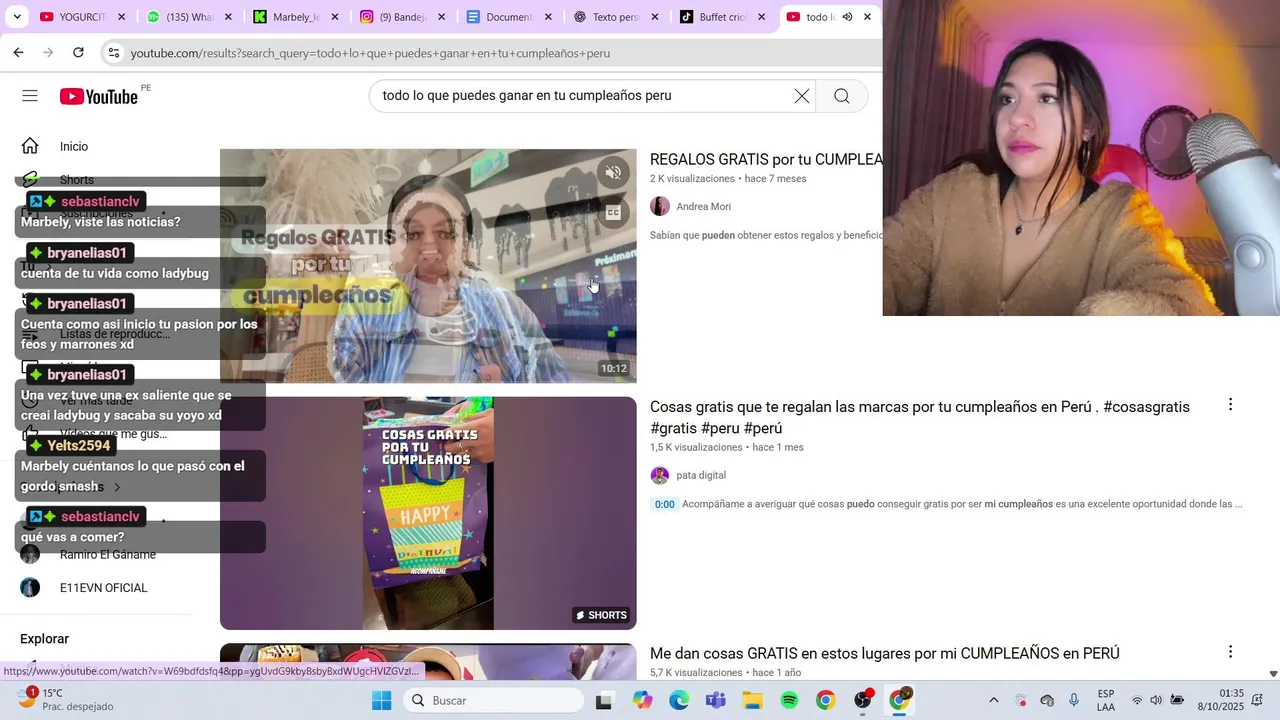Open the Cosas gratis que te regalan video title
The height and width of the screenshot is (720, 1280).
pos(920,417)
